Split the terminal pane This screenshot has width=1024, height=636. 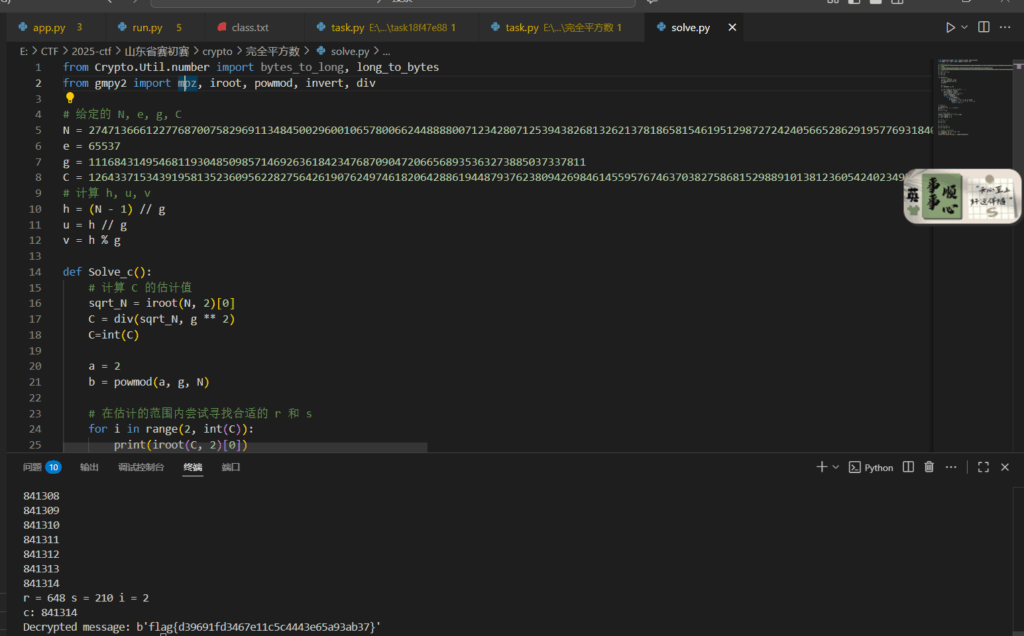(x=908, y=467)
